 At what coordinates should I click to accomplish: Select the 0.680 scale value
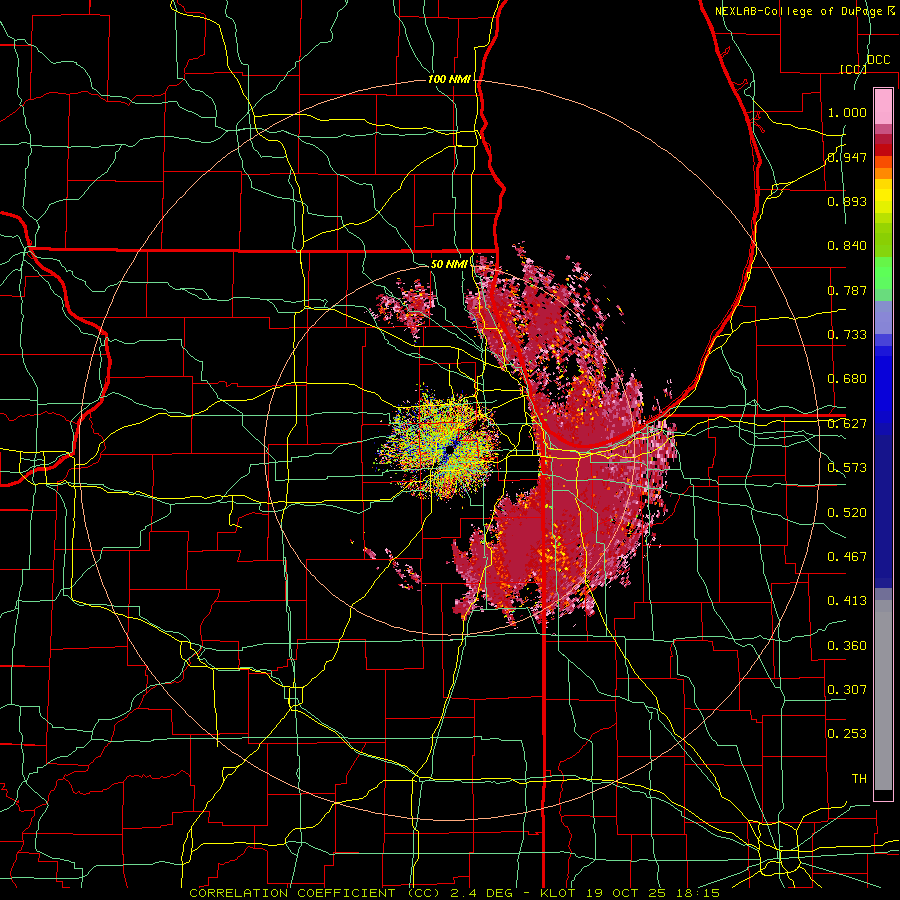847,379
